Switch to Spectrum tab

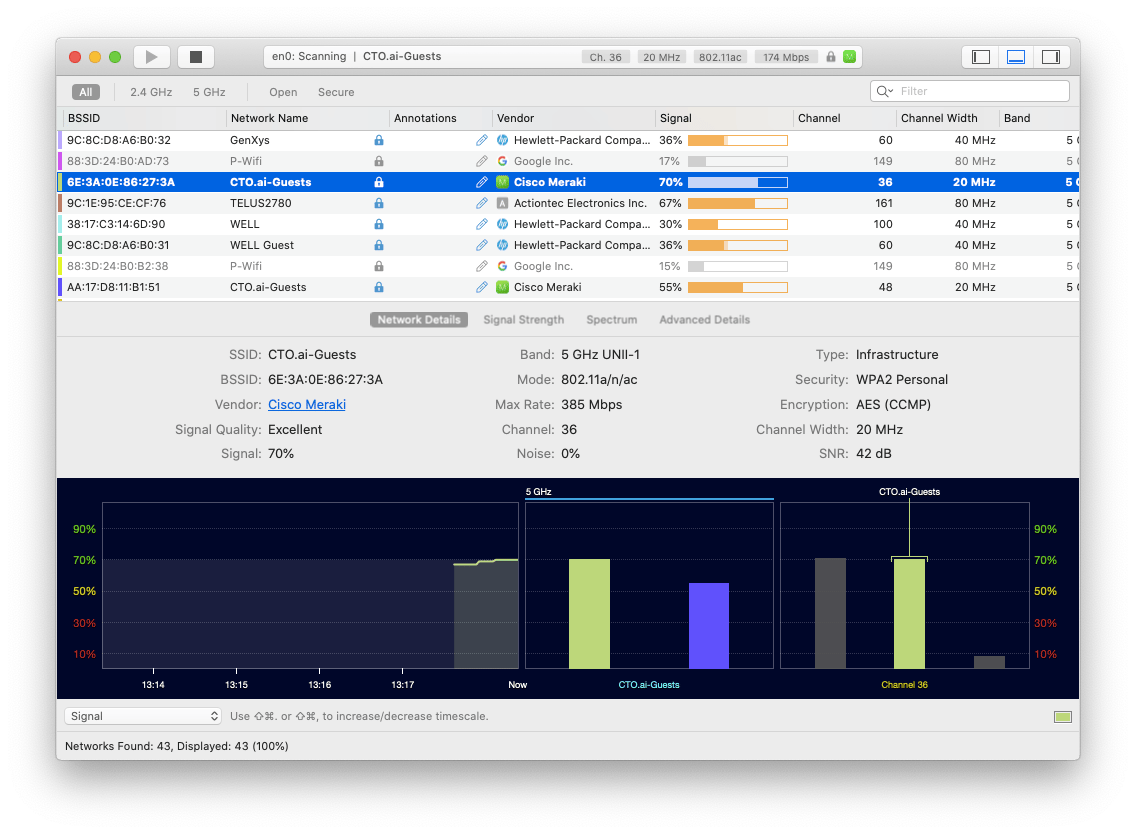point(612,320)
